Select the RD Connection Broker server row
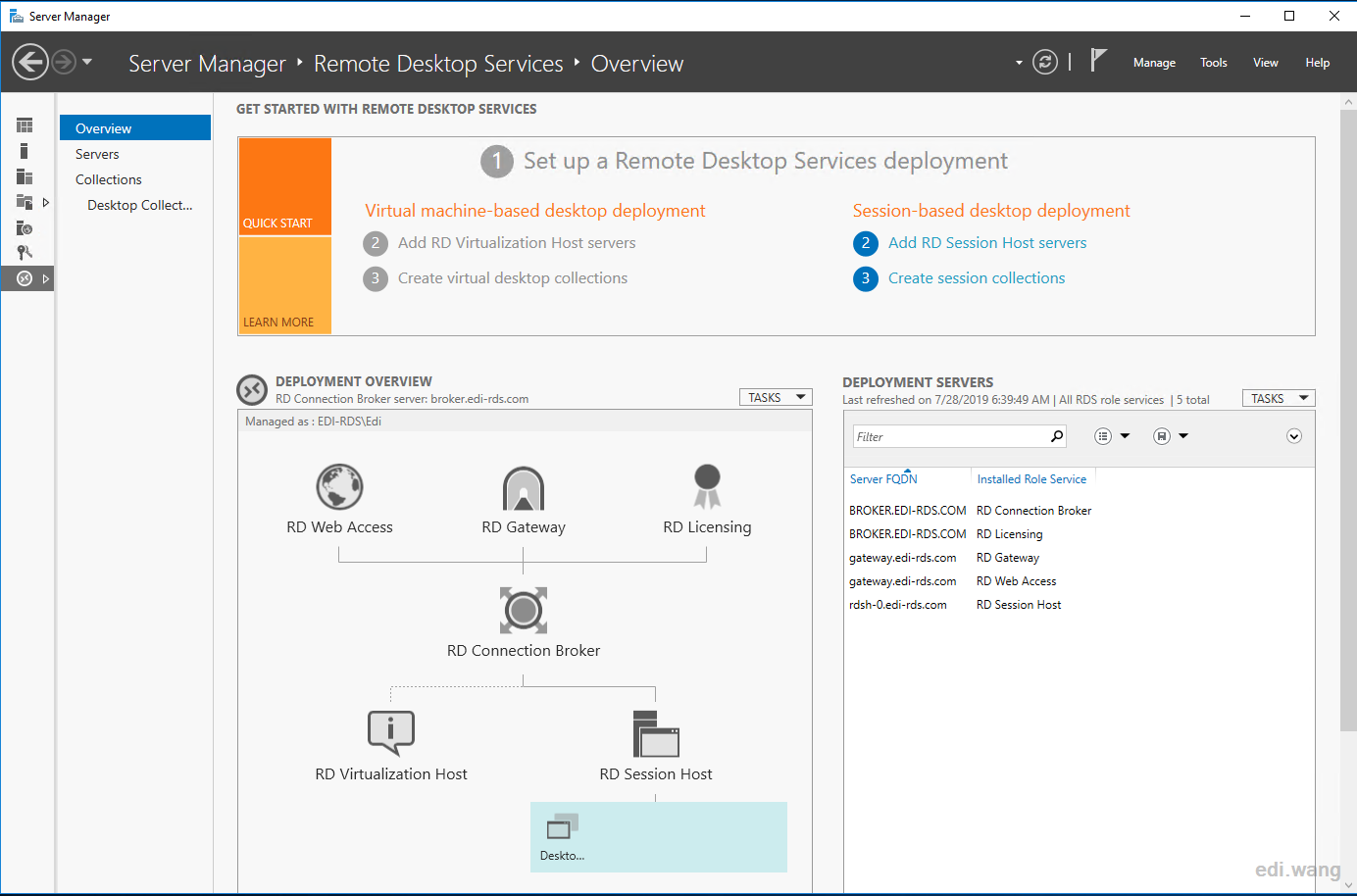The height and width of the screenshot is (896, 1357). (x=1079, y=511)
